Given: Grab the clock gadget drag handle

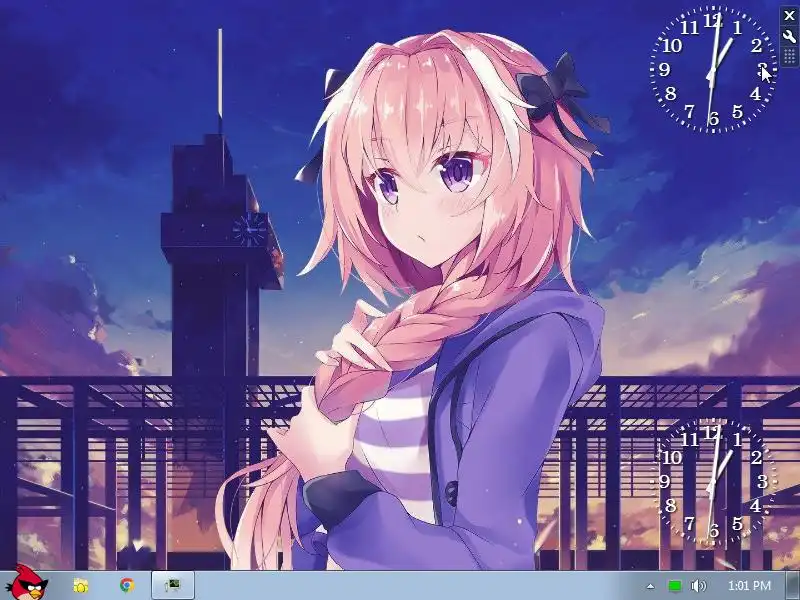Looking at the screenshot, I should [789, 56].
